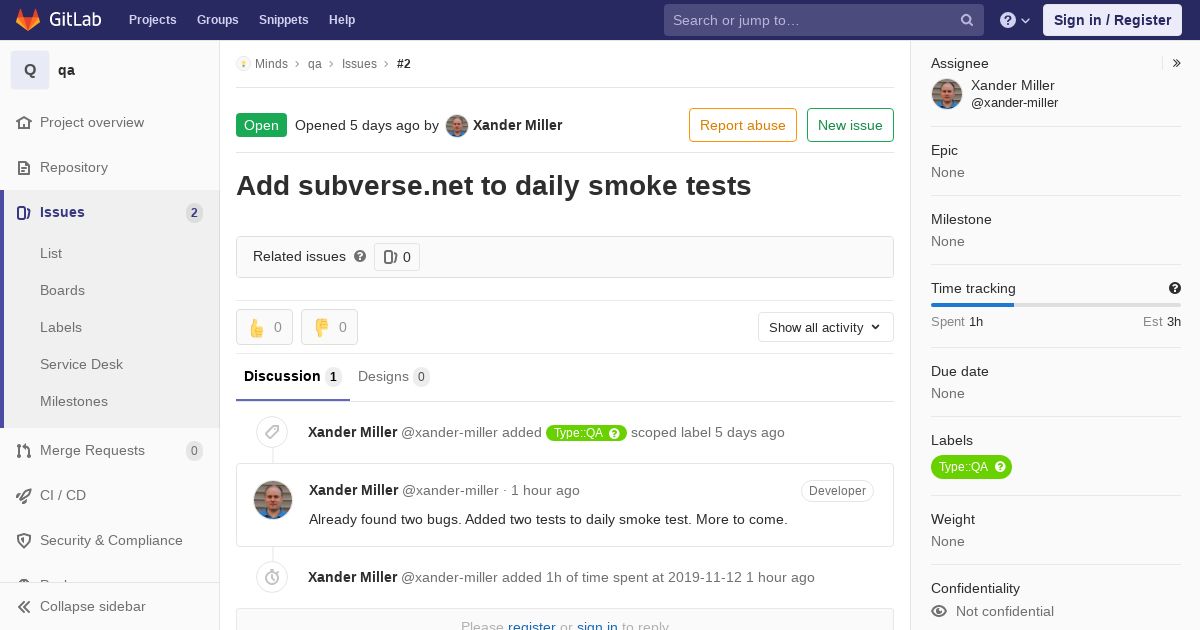
Task: Click the Issues breadcrumb link
Action: coord(359,63)
